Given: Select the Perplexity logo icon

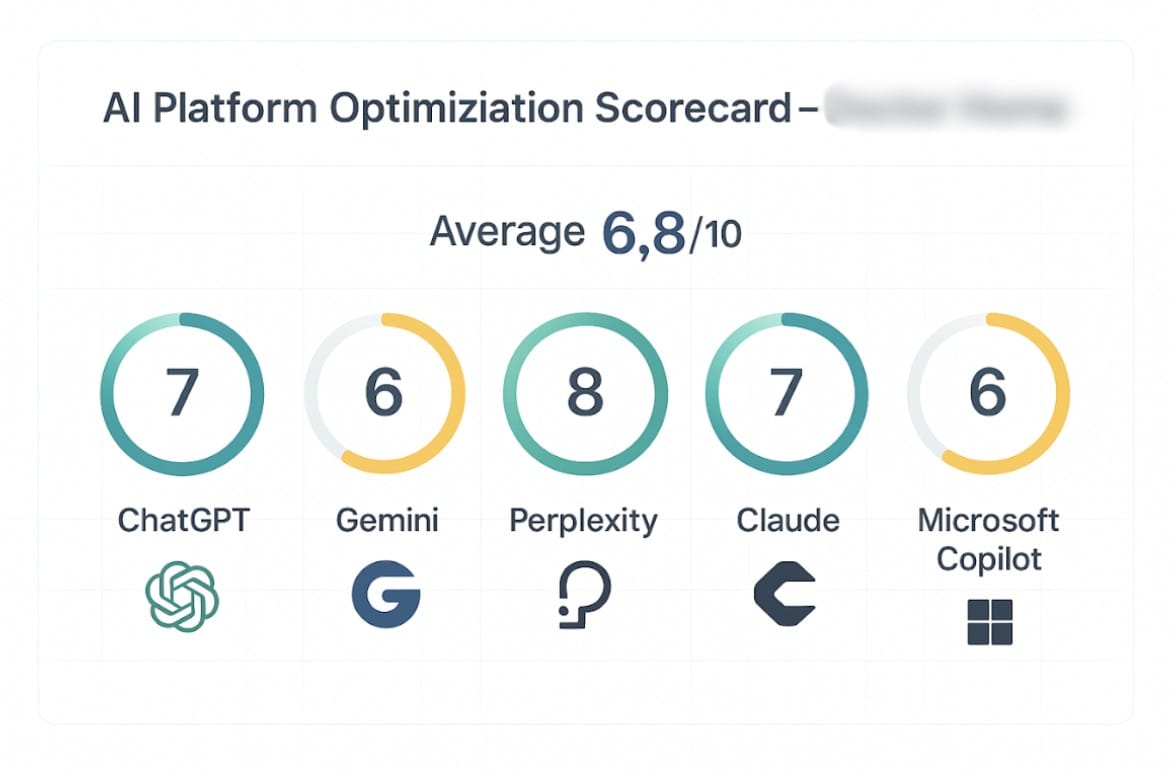Looking at the screenshot, I should click(x=584, y=597).
